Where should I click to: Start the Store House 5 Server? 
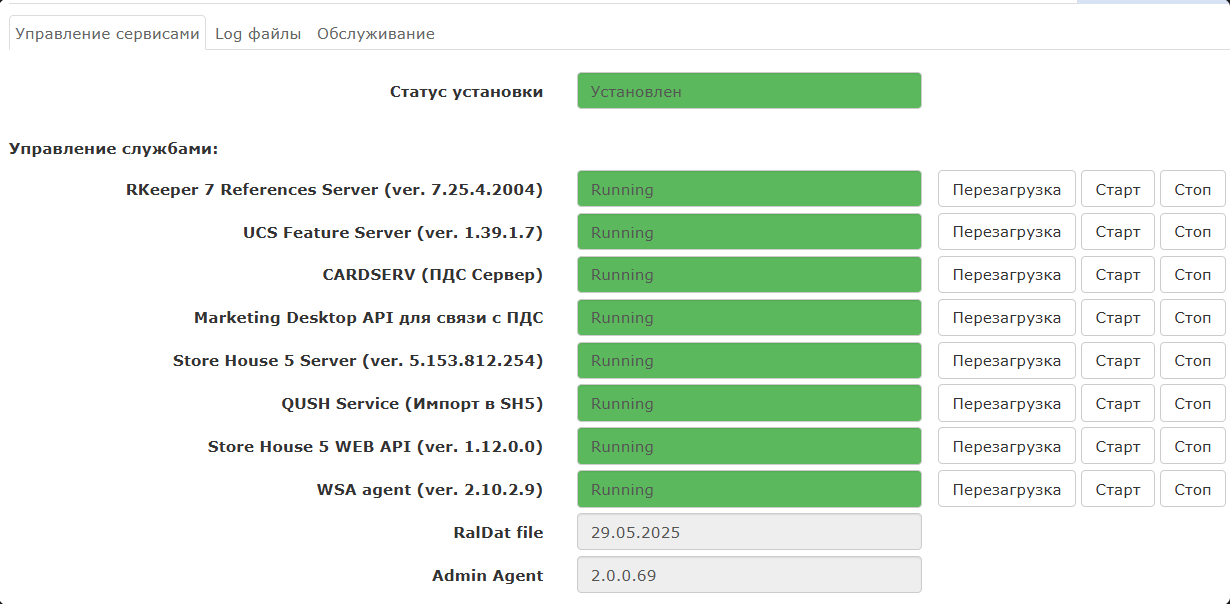[x=1117, y=361]
